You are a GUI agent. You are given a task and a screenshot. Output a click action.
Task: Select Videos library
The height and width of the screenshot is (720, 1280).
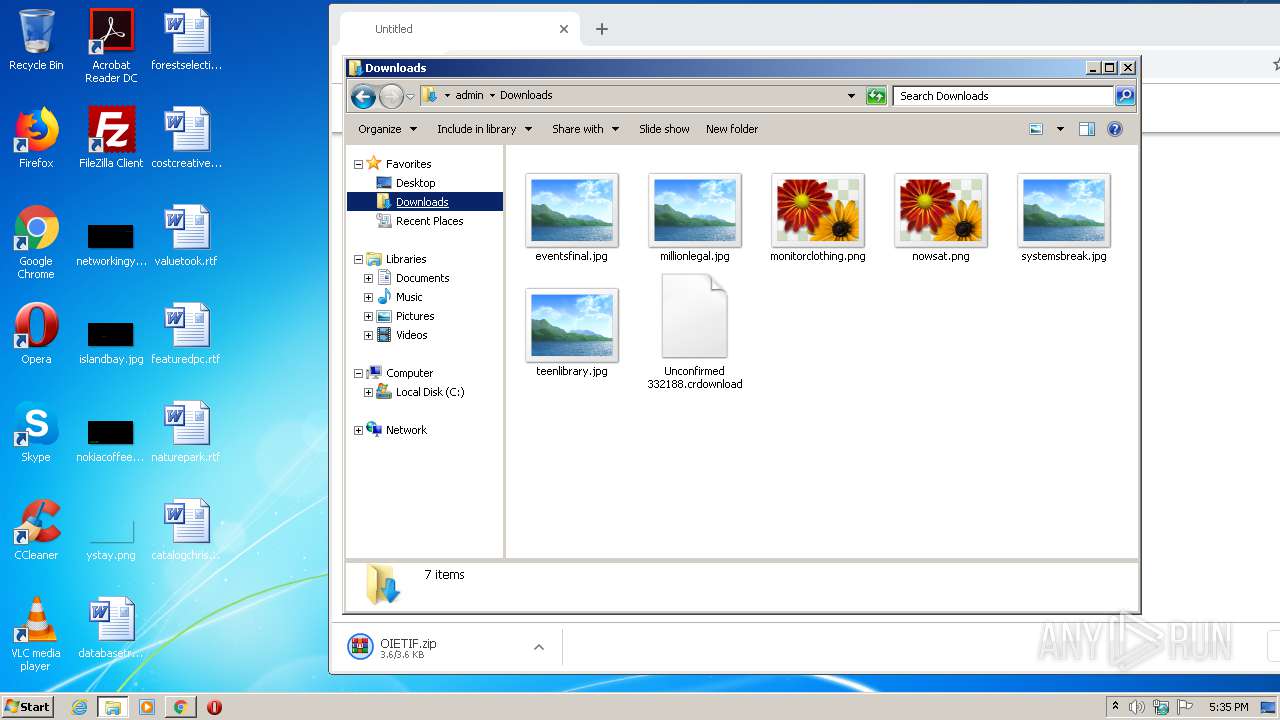coord(411,335)
